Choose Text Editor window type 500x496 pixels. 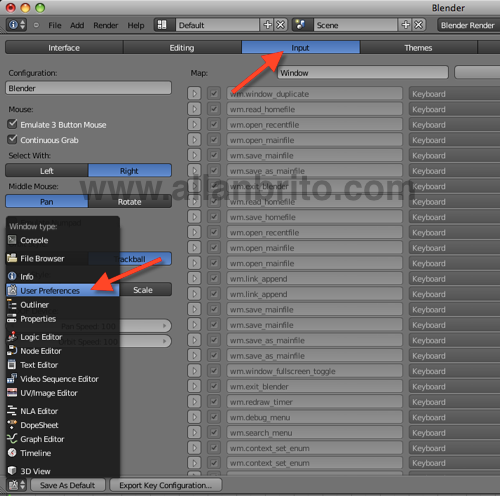pyautogui.click(x=62, y=365)
